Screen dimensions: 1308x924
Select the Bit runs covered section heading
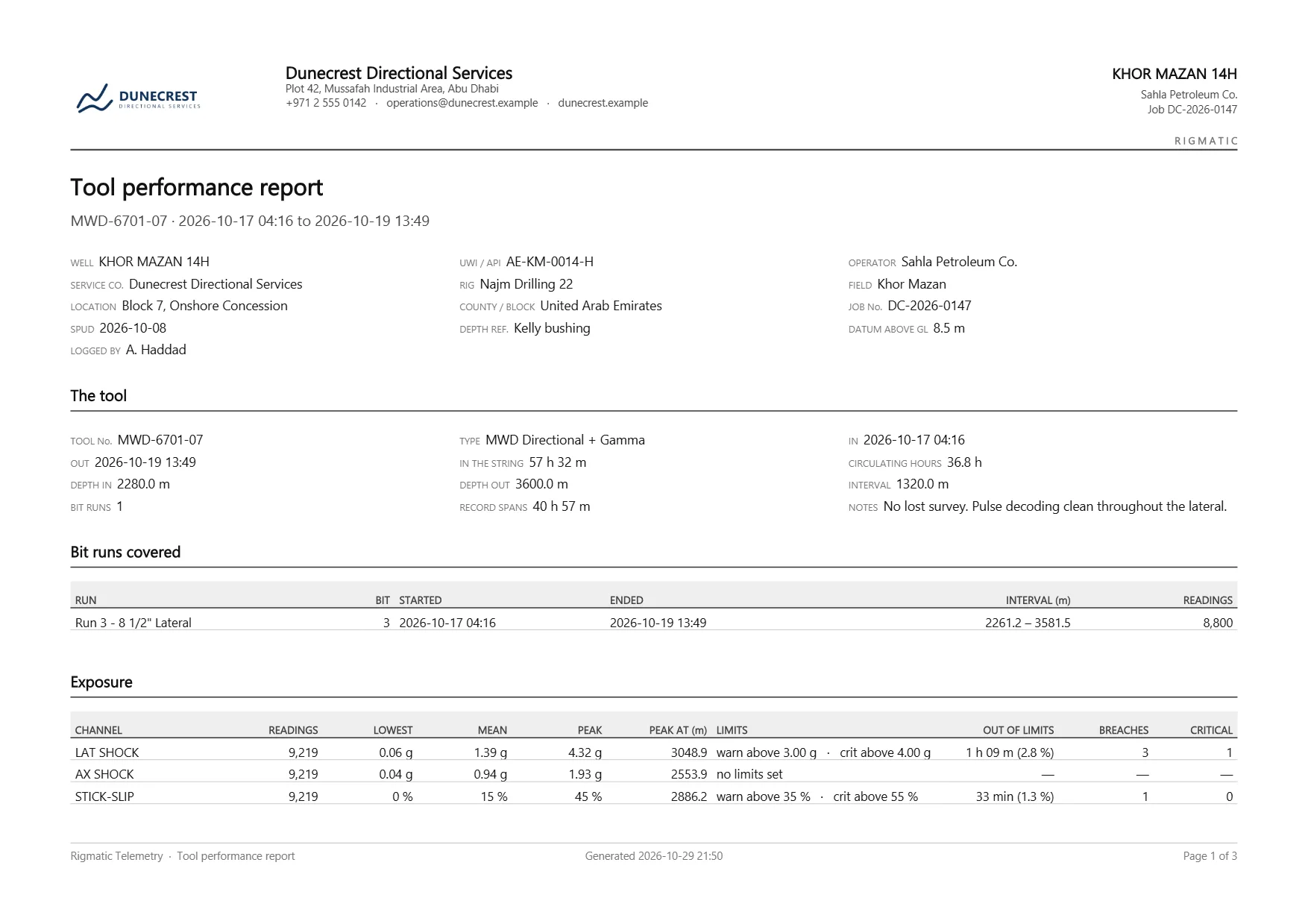125,553
